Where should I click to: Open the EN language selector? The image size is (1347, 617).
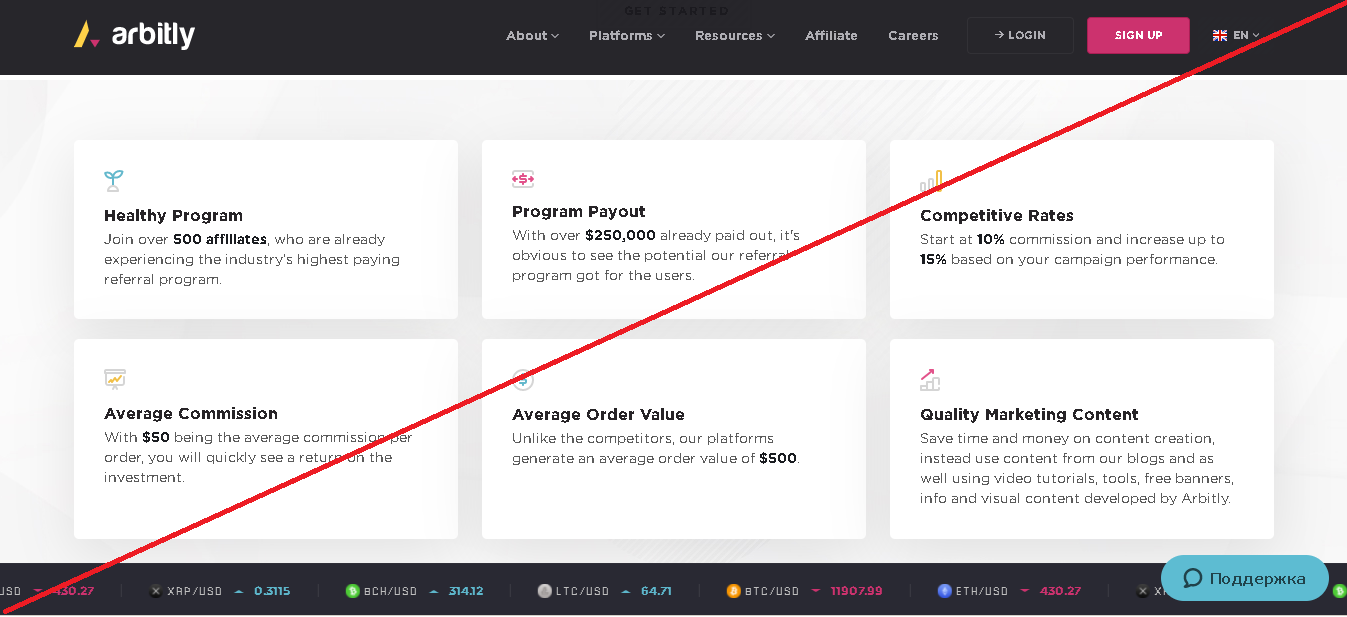(x=1236, y=36)
